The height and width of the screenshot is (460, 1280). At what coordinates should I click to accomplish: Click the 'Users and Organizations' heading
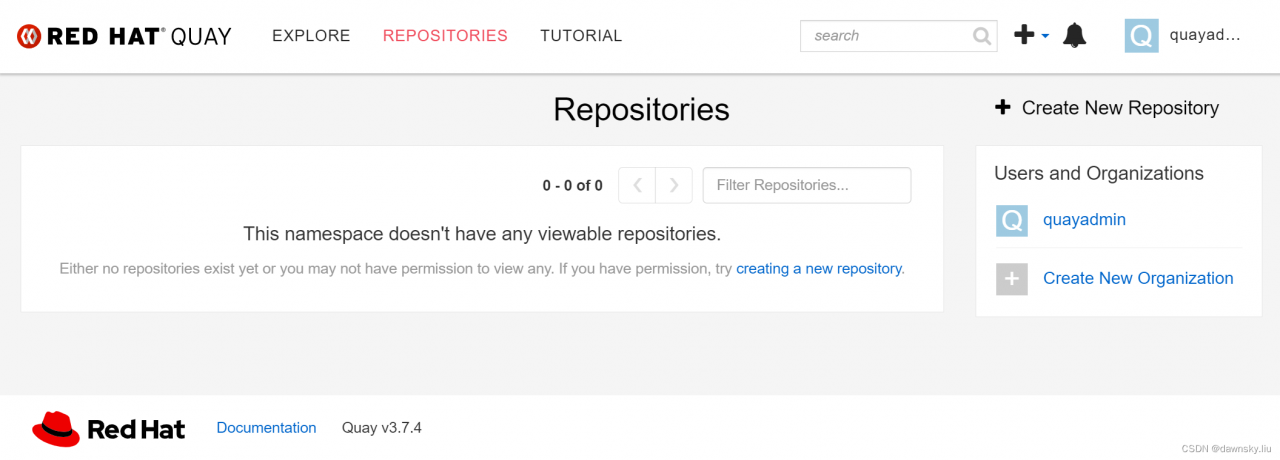coord(1099,173)
